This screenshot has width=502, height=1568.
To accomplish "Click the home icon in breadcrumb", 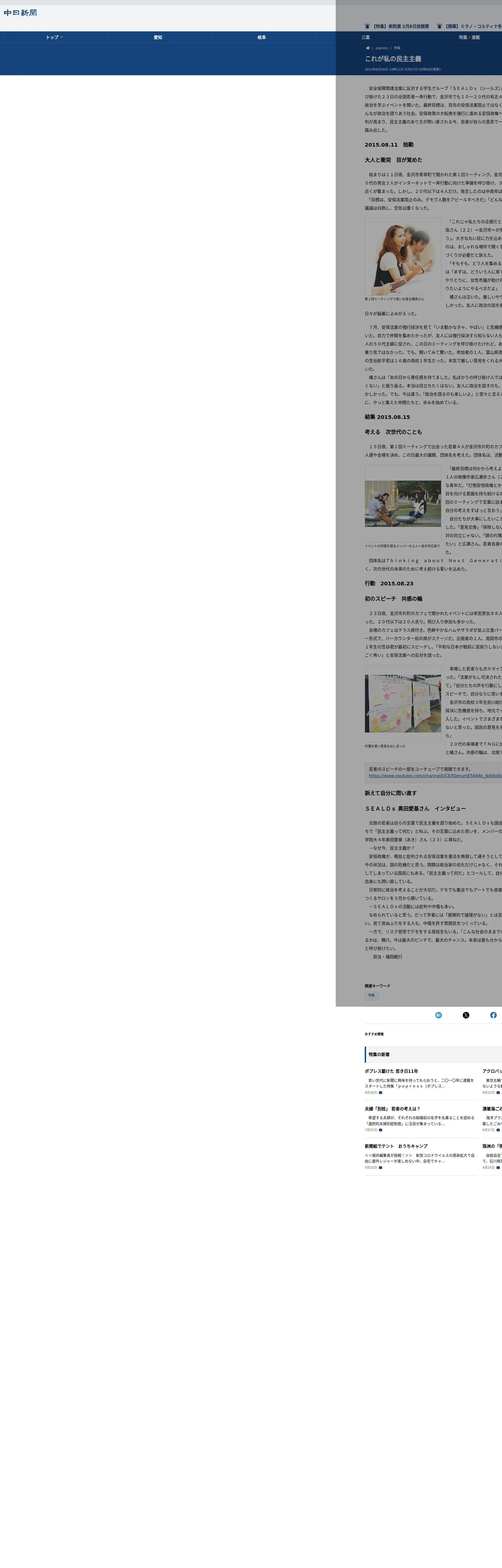I will pos(367,48).
